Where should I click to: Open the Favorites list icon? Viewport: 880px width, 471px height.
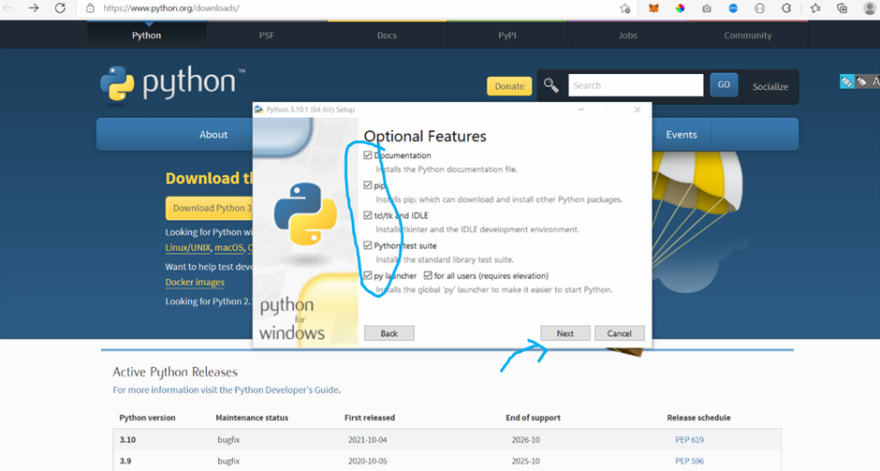(x=815, y=8)
